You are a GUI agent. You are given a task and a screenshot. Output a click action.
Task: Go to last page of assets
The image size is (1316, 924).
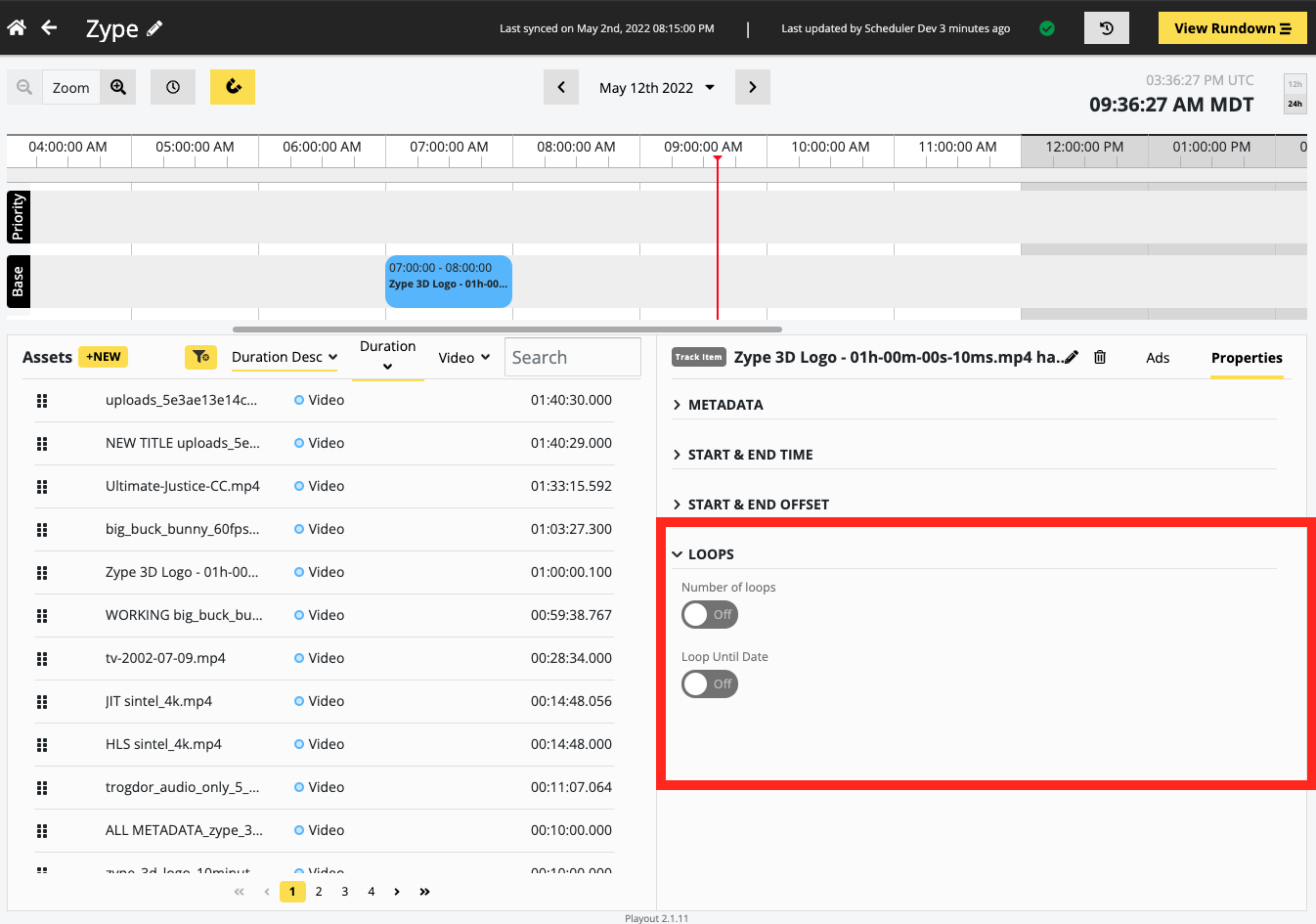coord(424,892)
